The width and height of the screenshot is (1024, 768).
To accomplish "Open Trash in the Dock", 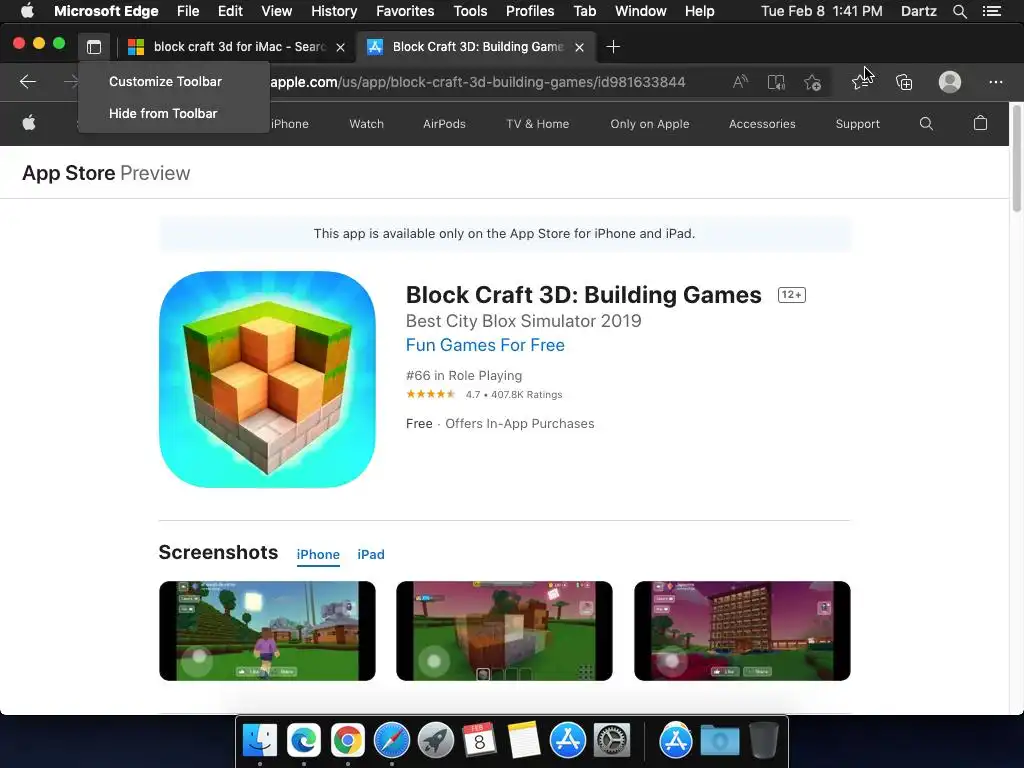I will click(x=763, y=741).
